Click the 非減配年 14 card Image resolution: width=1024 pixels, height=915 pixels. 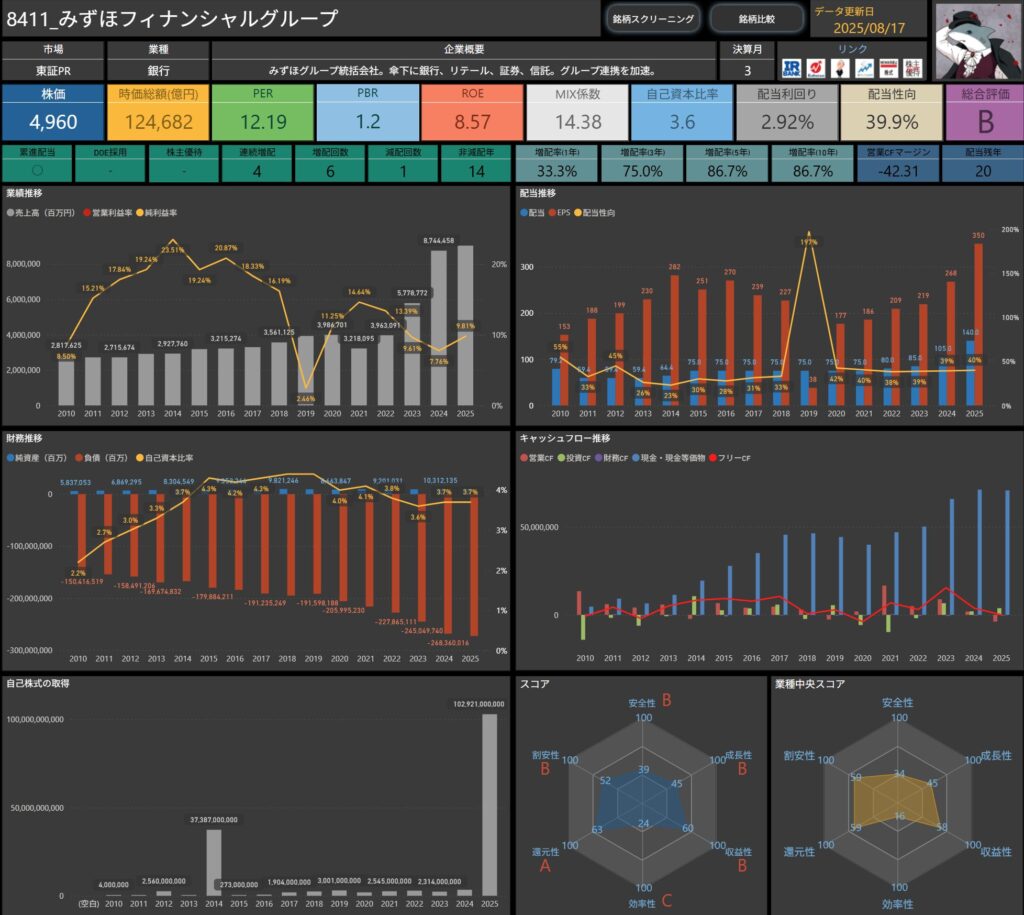pyautogui.click(x=476, y=163)
